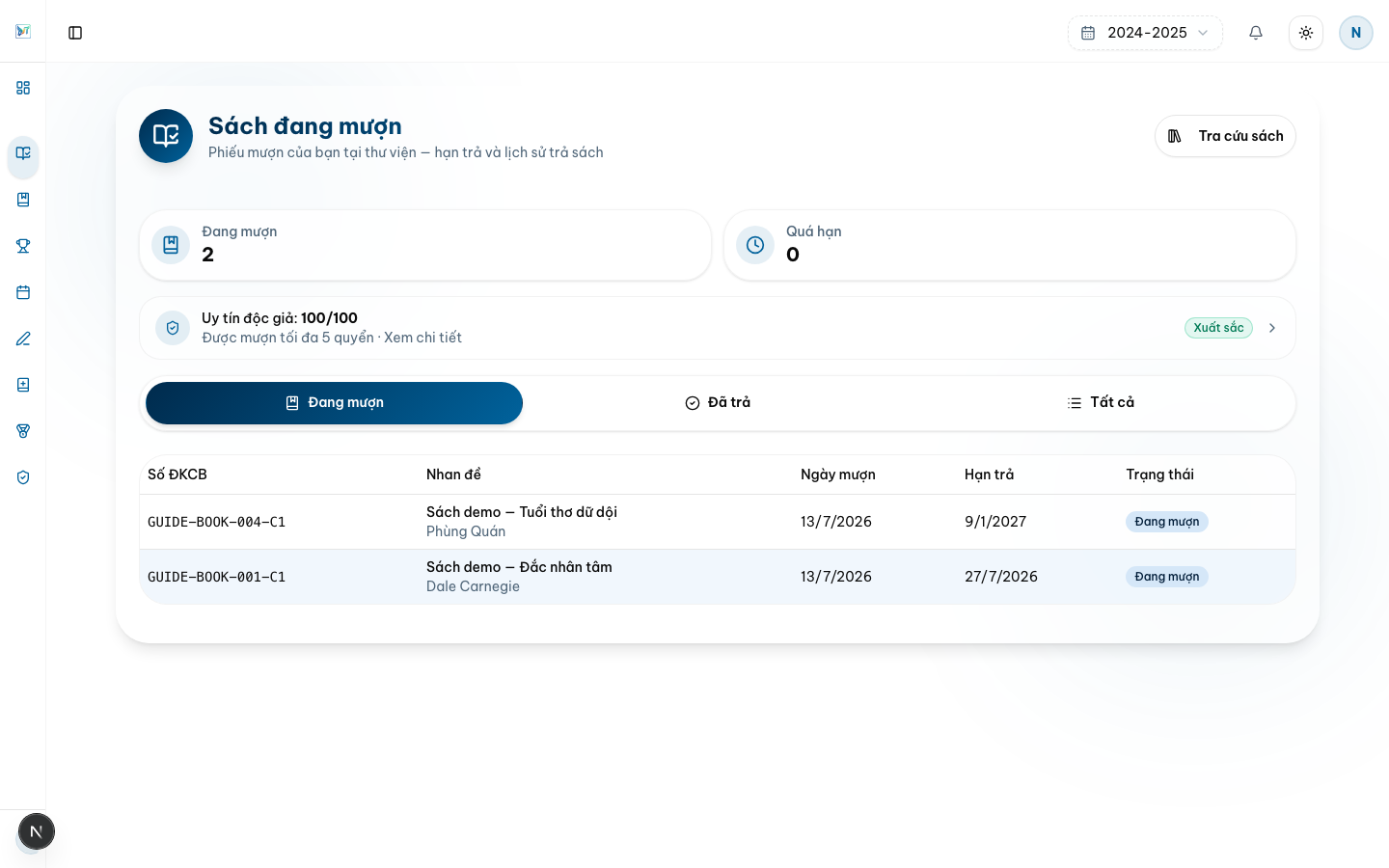Click Đang mượn status badge for GUIDE-BOOK-001-C1
Screen dimensions: 1389x868
click(x=1167, y=577)
